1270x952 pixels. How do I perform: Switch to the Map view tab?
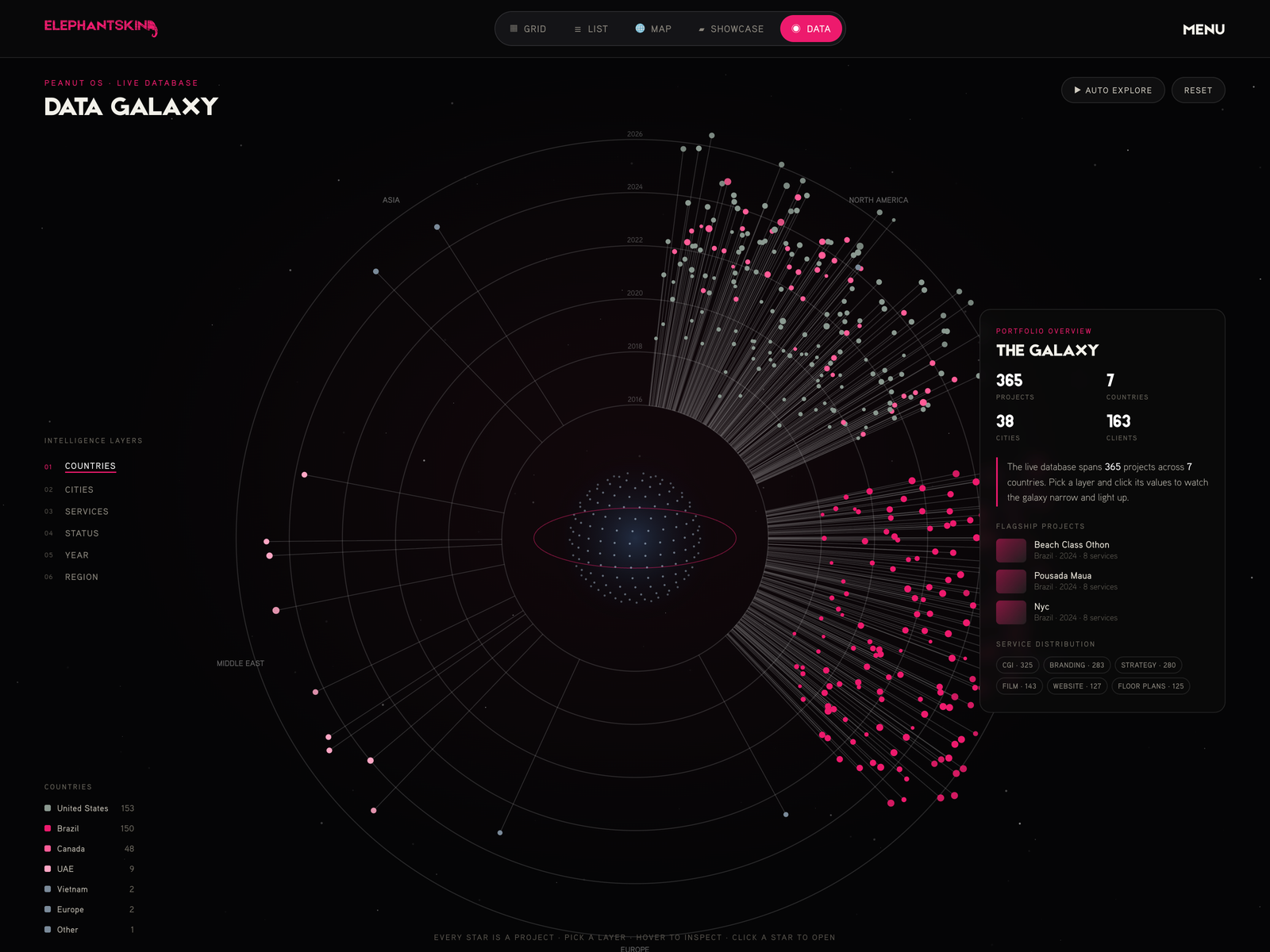pyautogui.click(x=653, y=29)
